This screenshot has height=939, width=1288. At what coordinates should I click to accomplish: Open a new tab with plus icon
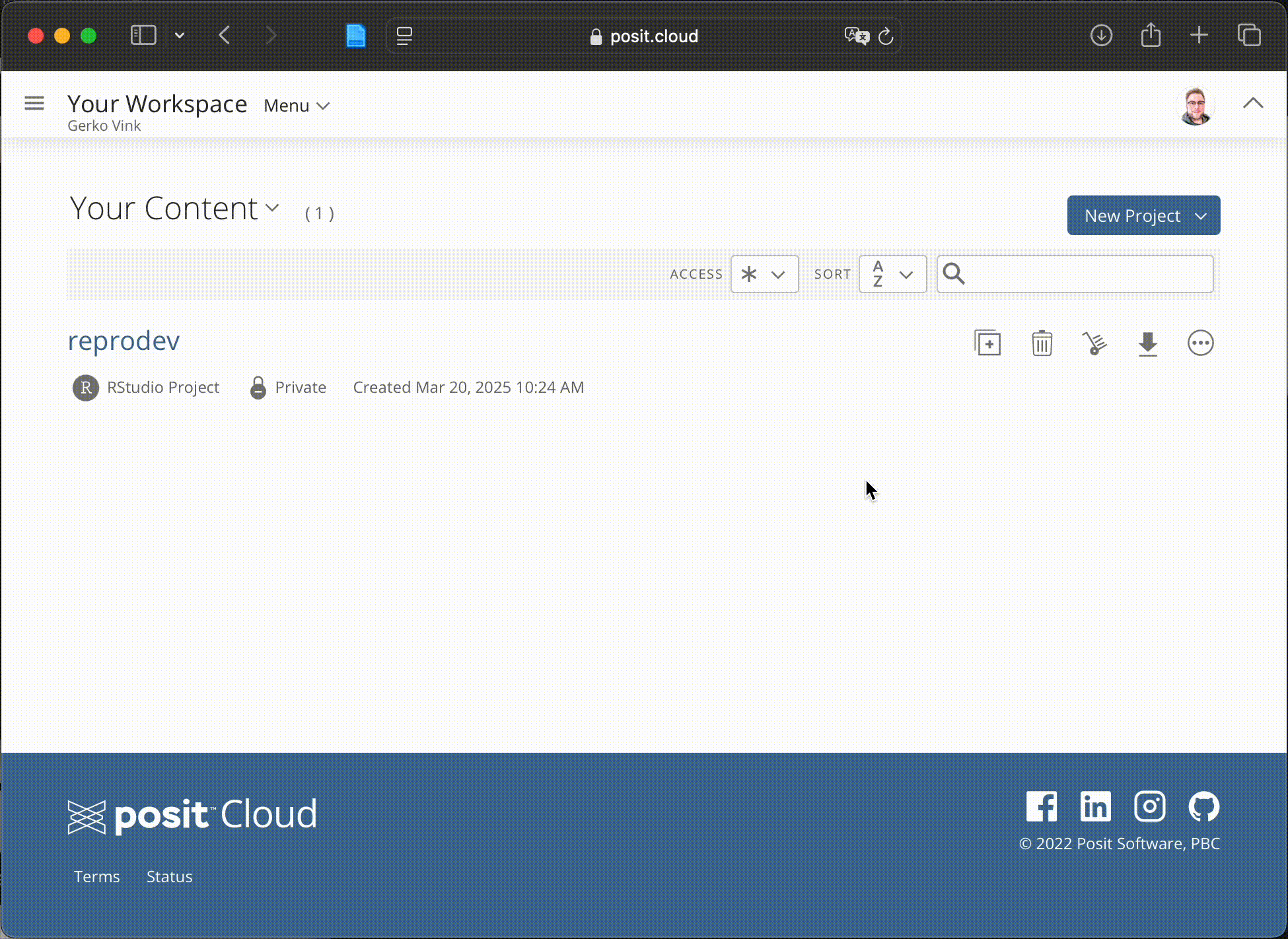pos(1199,35)
